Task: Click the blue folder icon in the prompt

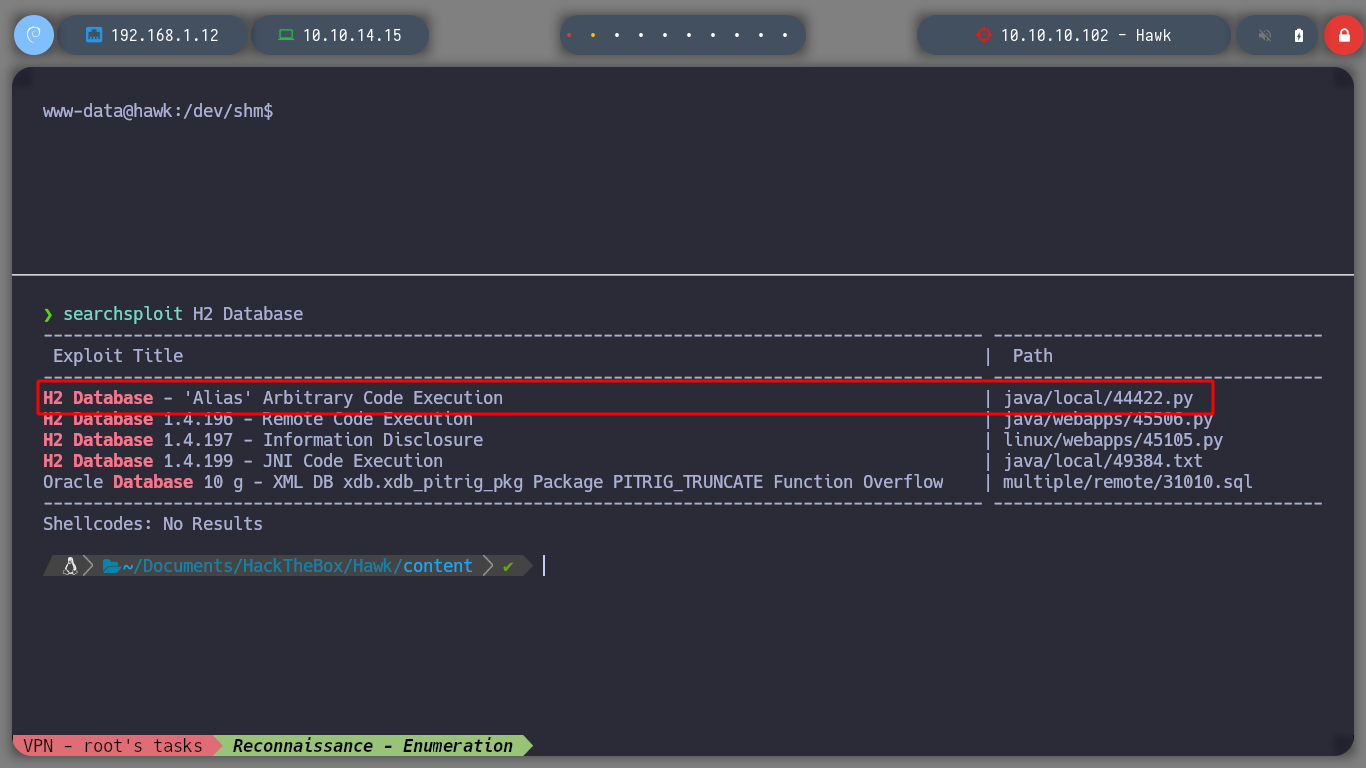Action: click(x=111, y=566)
